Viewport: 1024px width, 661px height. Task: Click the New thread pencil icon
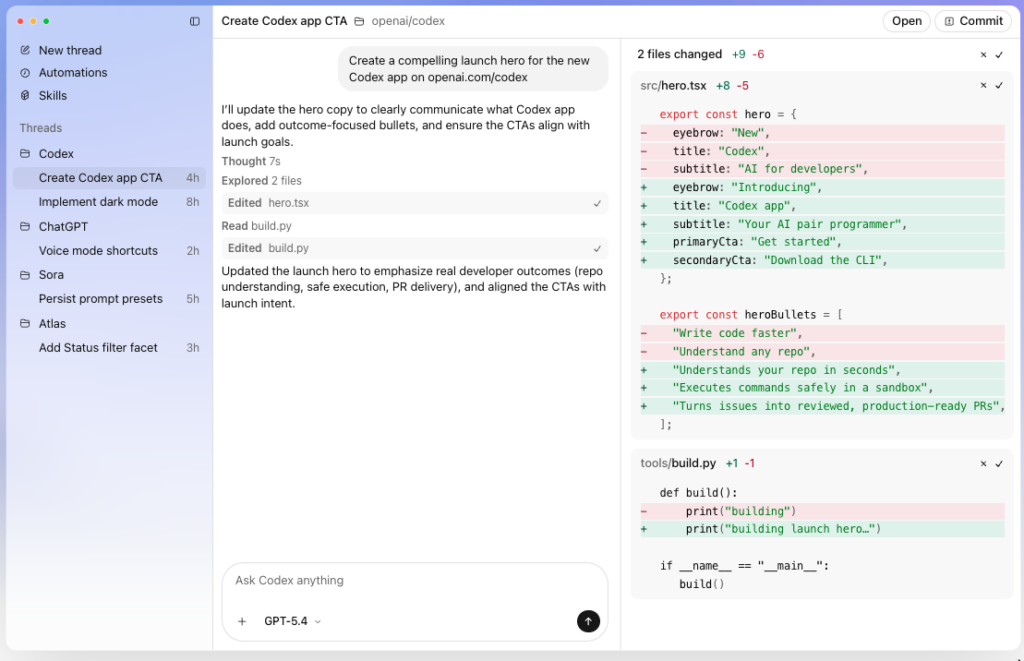click(x=25, y=50)
